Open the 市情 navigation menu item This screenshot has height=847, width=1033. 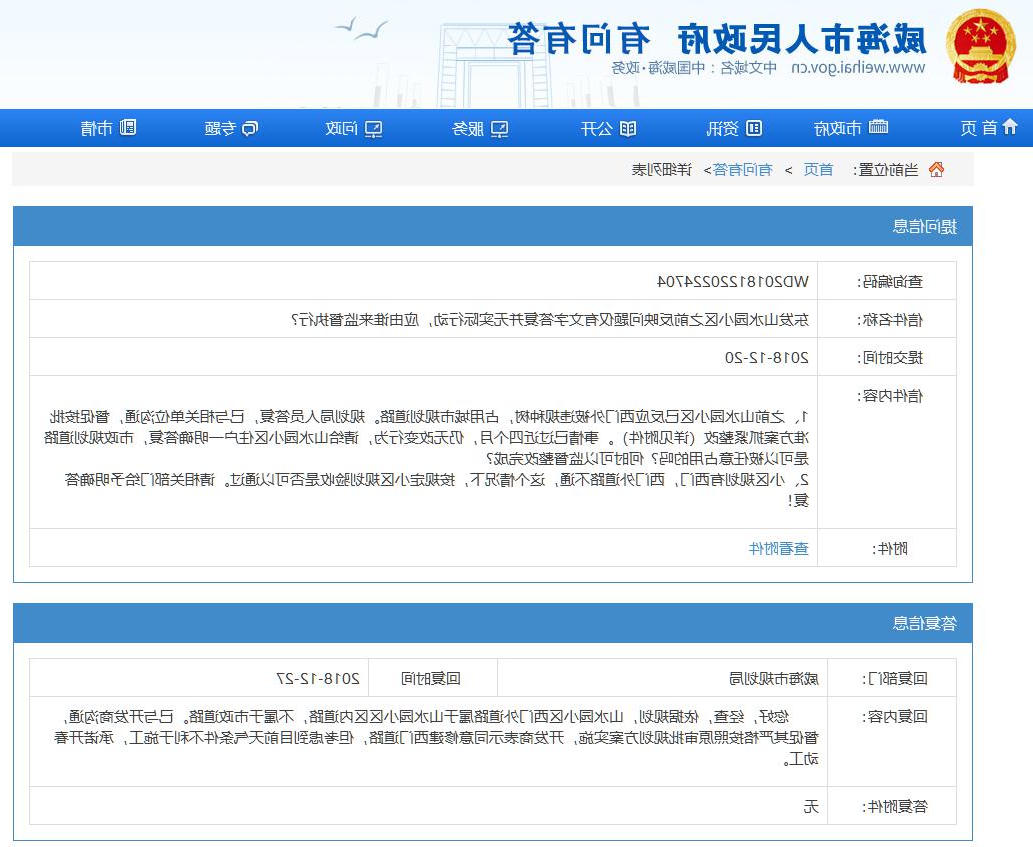(109, 128)
